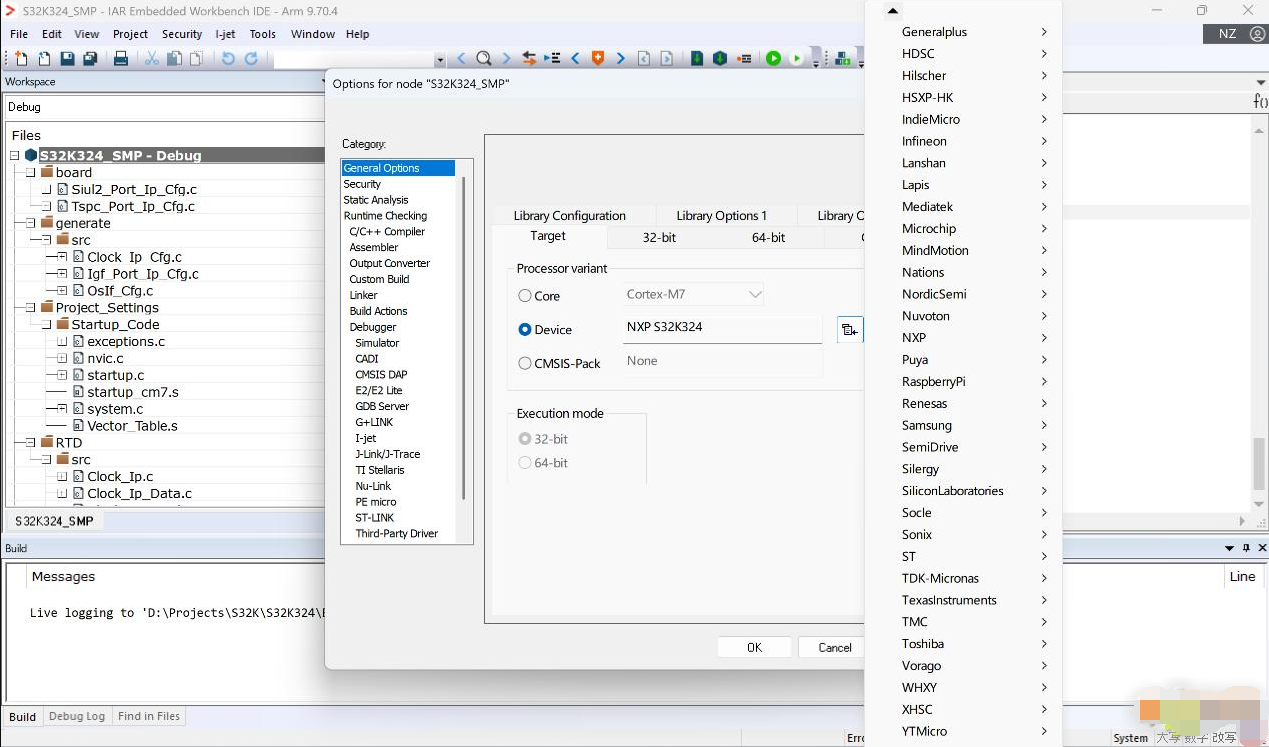Viewport: 1269px width, 747px height.
Task: Click the NXP S32K324 device field
Action: [x=722, y=328]
